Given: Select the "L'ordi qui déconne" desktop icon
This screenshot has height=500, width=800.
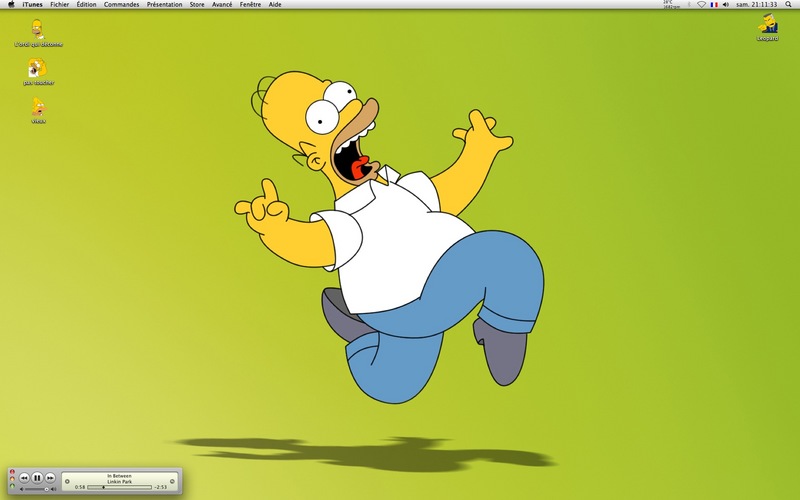Looking at the screenshot, I should (x=38, y=33).
